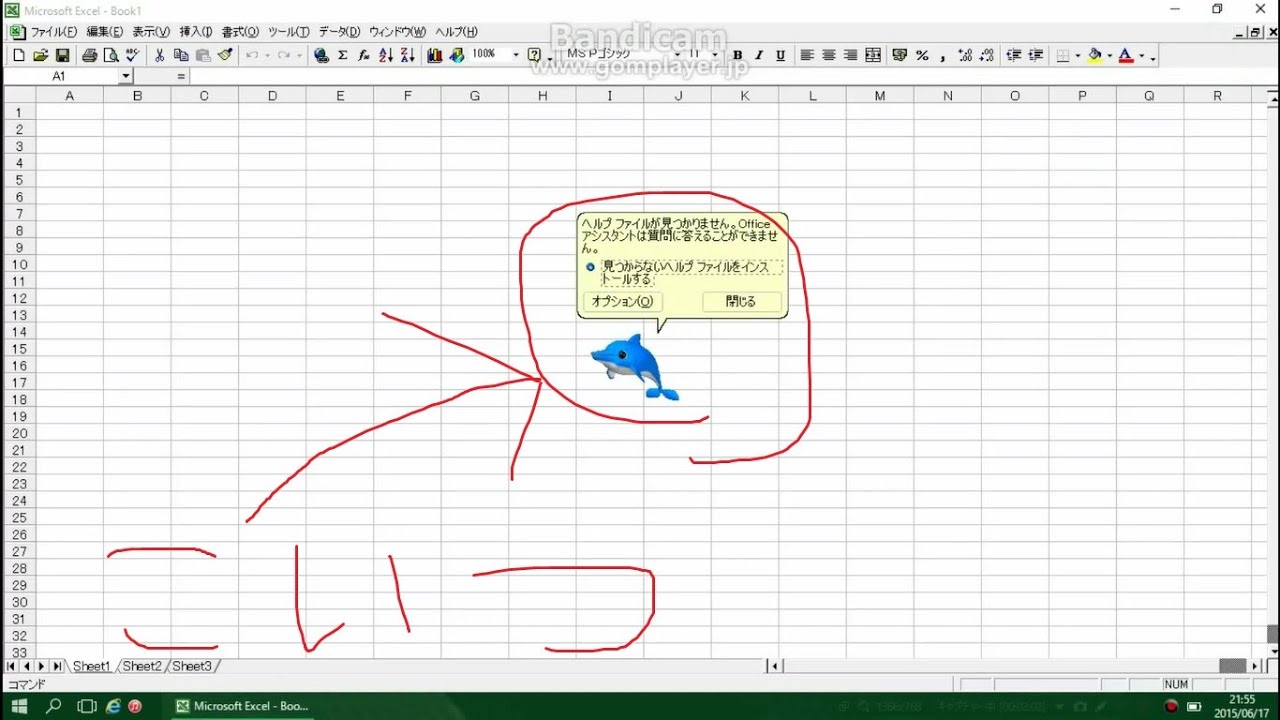
Task: Open the 挿入(I) menu
Action: pos(196,32)
